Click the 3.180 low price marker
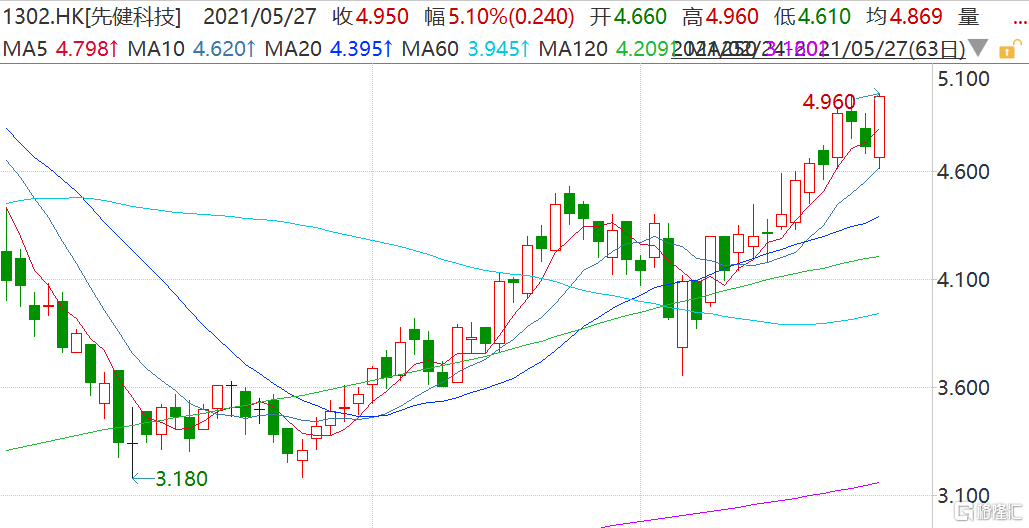Image resolution: width=1029 pixels, height=528 pixels. pyautogui.click(x=181, y=479)
